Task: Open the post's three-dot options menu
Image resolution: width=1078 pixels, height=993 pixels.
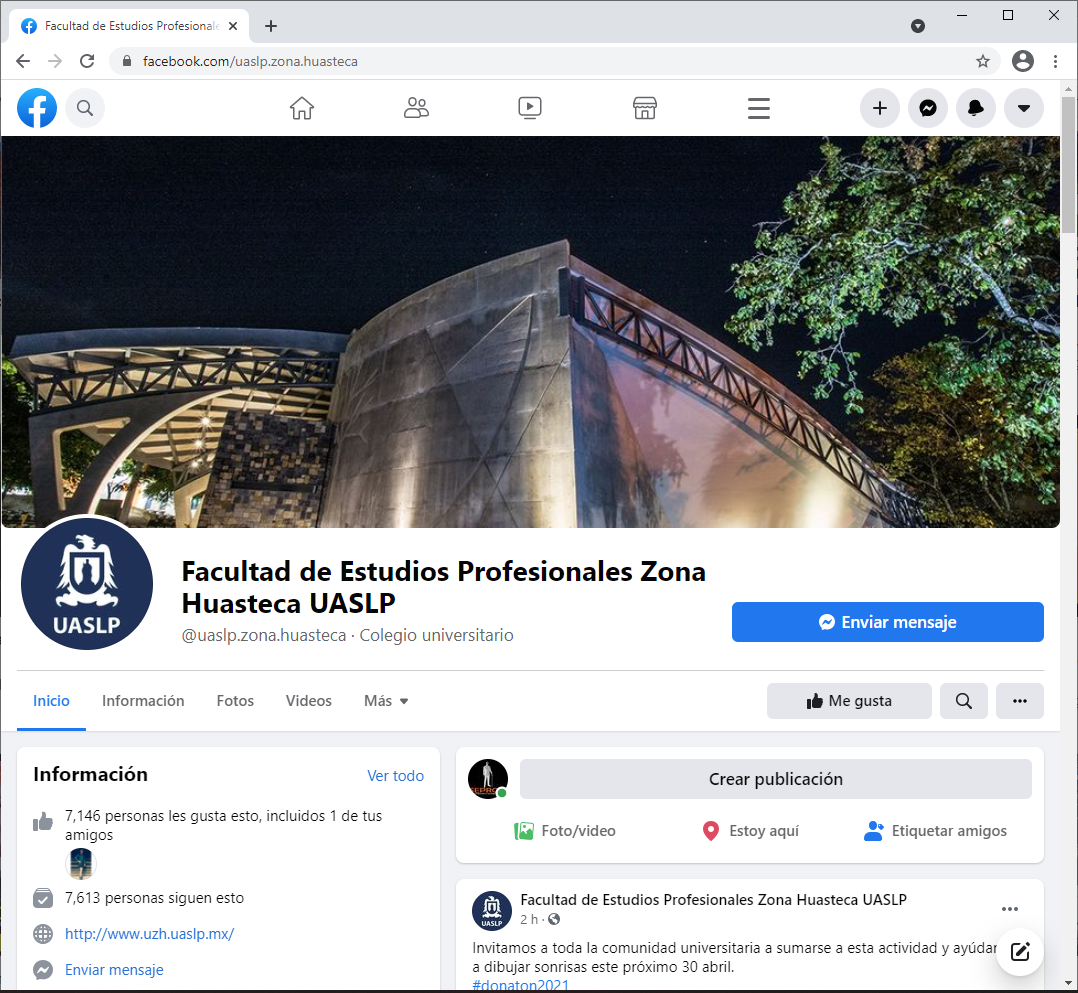Action: coord(1010,909)
